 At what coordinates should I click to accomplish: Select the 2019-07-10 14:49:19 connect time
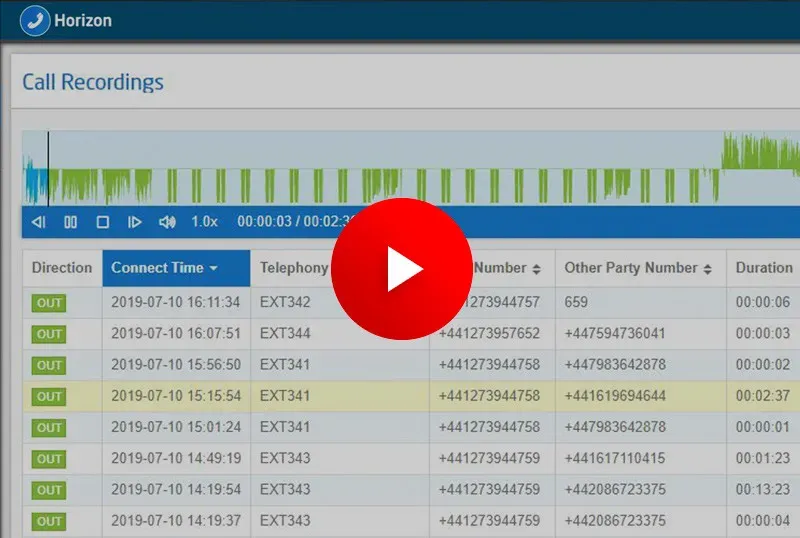(x=176, y=458)
